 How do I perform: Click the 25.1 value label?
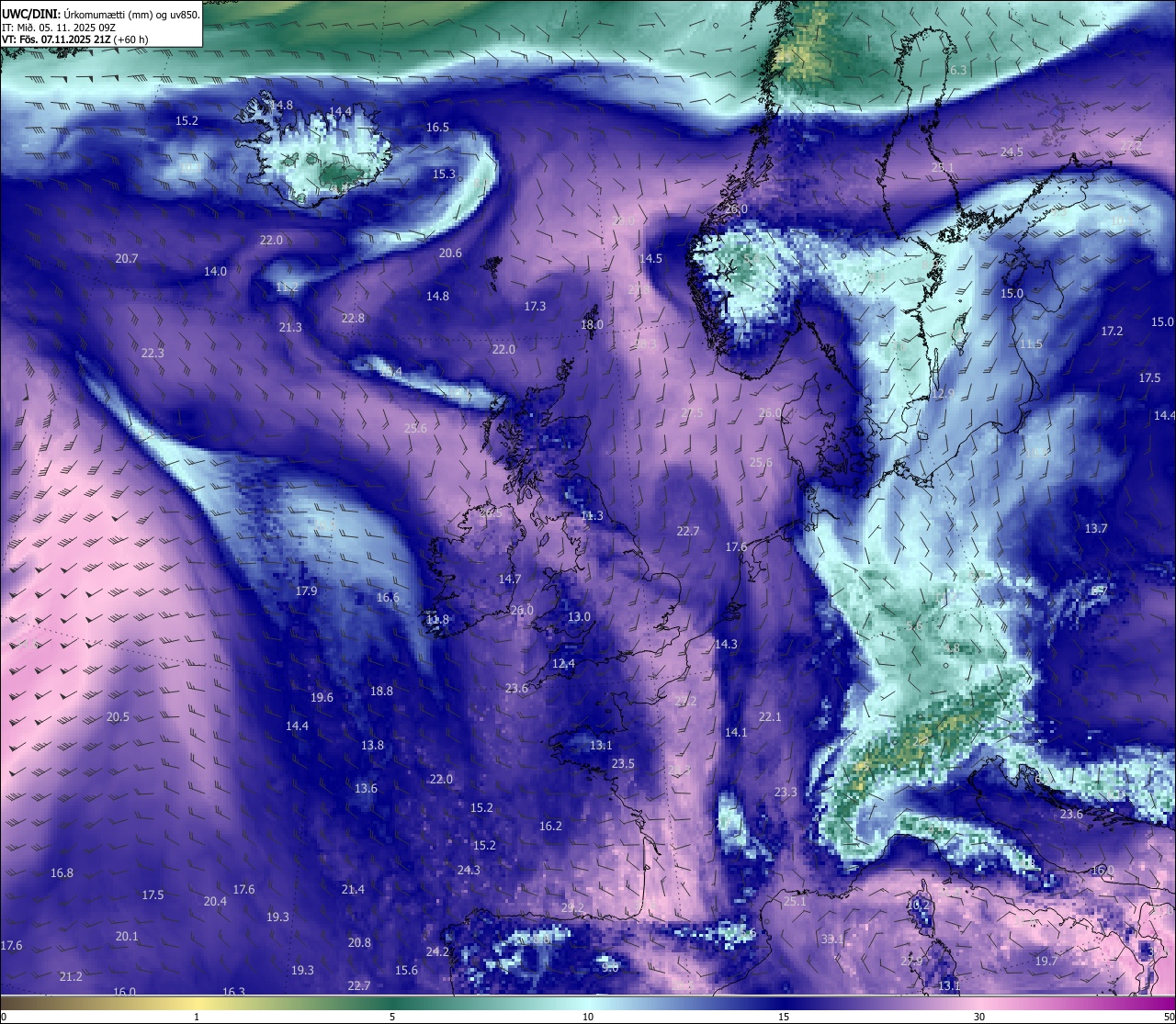[795, 902]
